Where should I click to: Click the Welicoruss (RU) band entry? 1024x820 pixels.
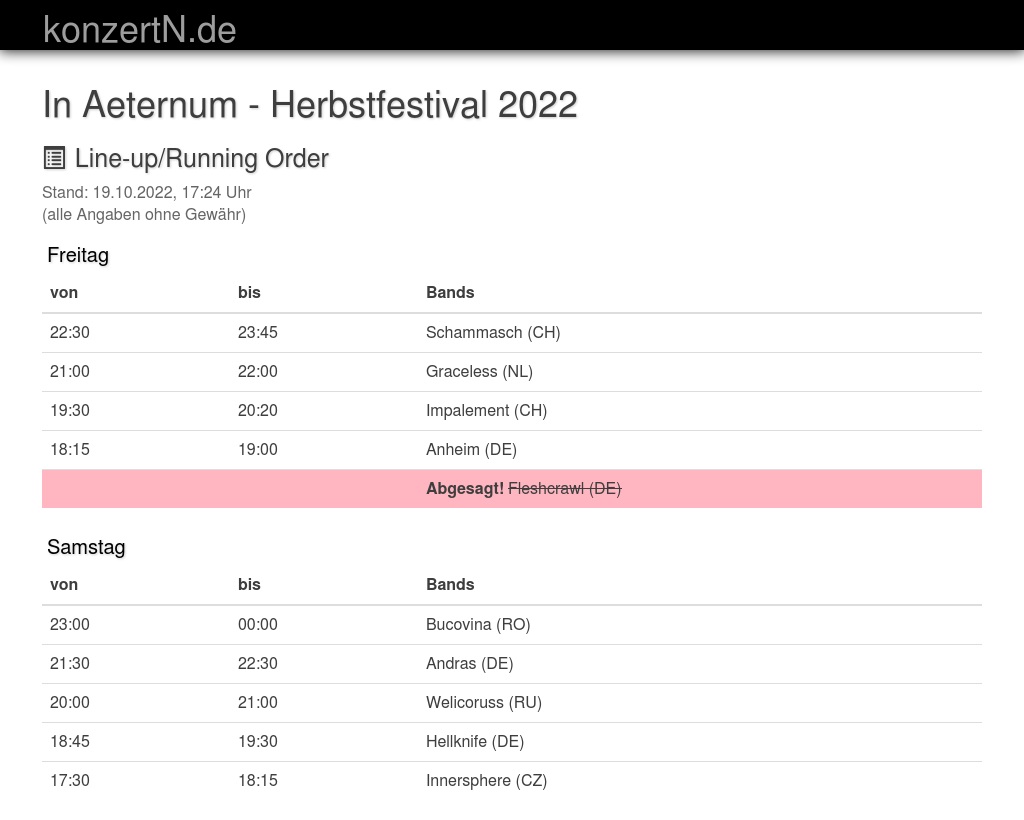(484, 703)
